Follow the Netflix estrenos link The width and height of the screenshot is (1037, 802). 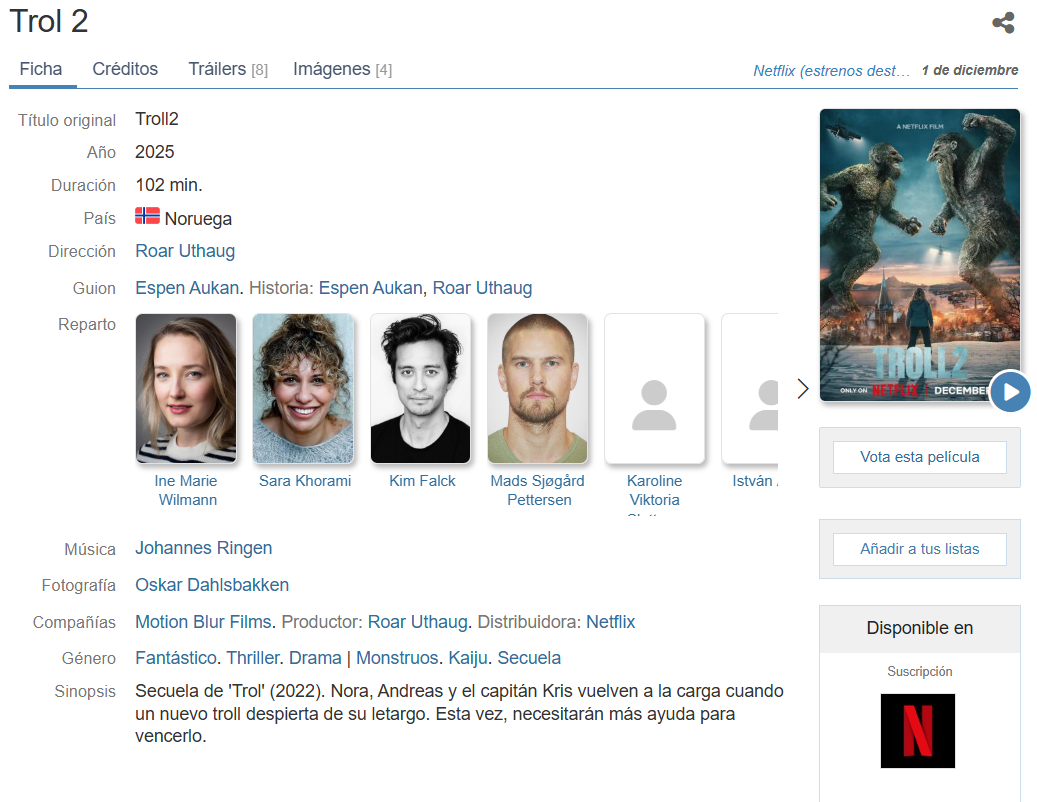[x=831, y=71]
